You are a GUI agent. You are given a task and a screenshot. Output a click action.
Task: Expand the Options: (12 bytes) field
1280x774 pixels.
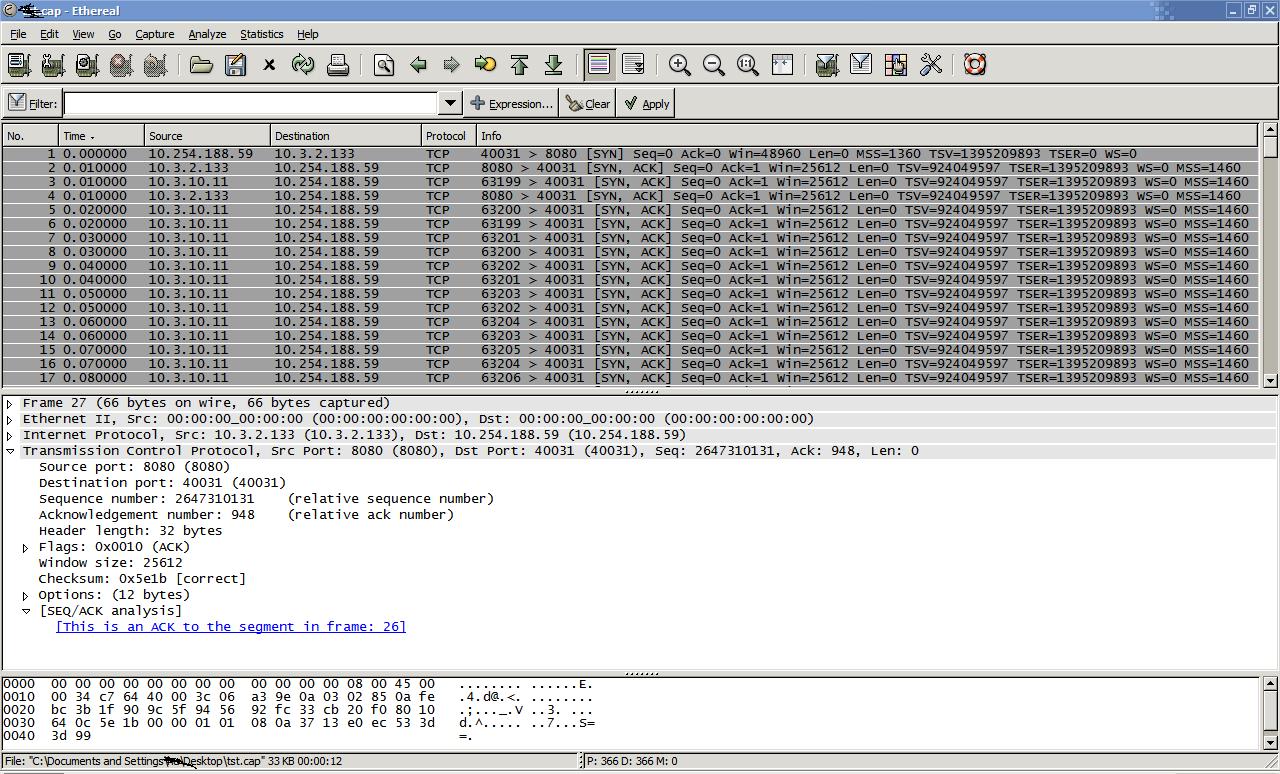[x=26, y=595]
